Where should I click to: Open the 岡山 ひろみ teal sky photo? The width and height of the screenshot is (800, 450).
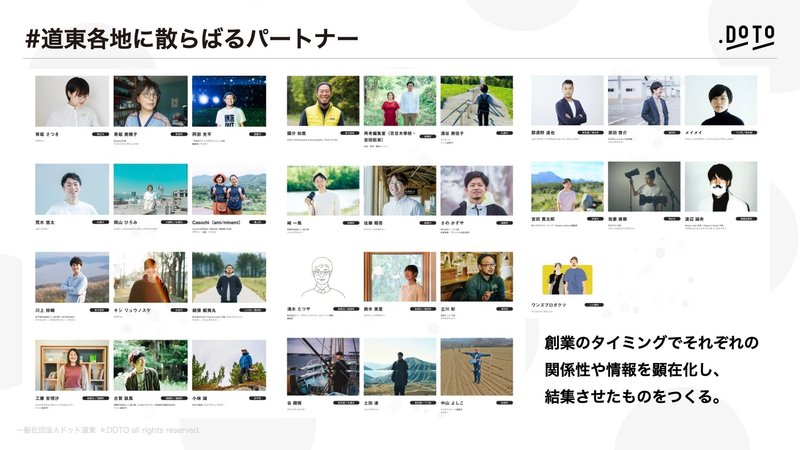pyautogui.click(x=151, y=189)
